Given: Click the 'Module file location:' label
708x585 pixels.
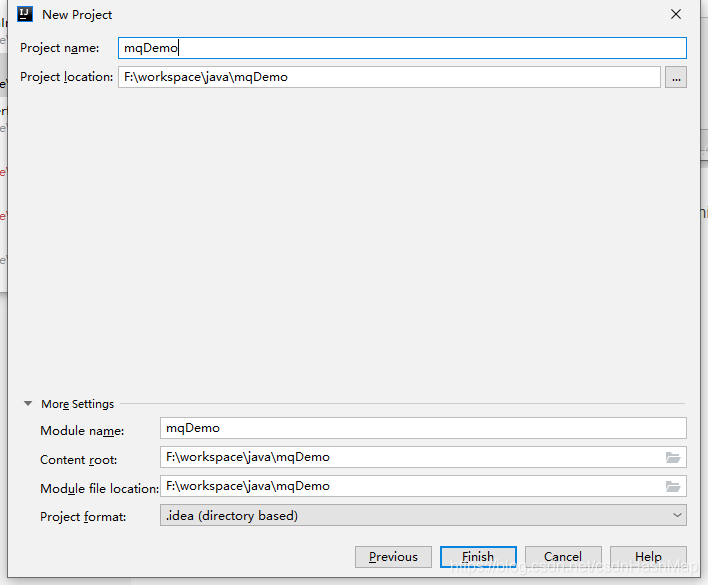Looking at the screenshot, I should click(x=99, y=488).
